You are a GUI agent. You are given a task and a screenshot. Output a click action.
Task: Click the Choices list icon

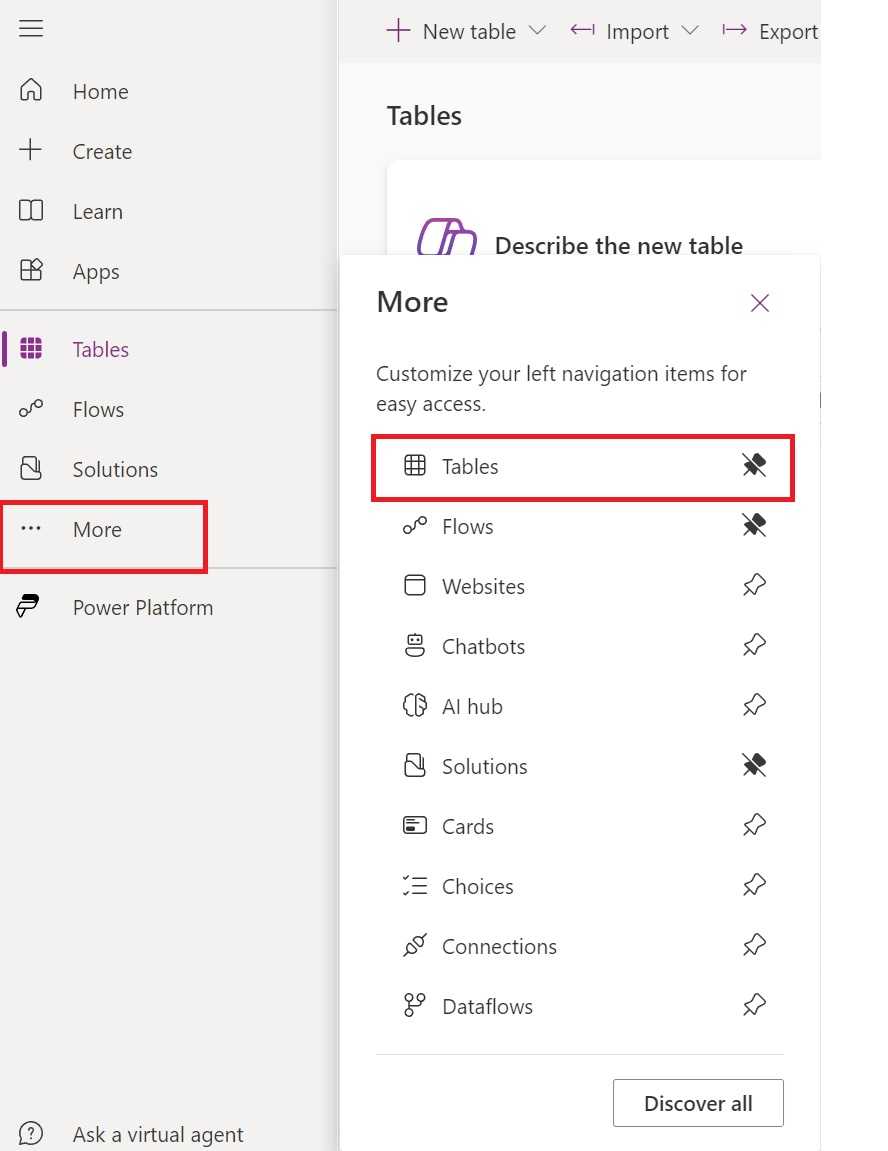click(415, 885)
